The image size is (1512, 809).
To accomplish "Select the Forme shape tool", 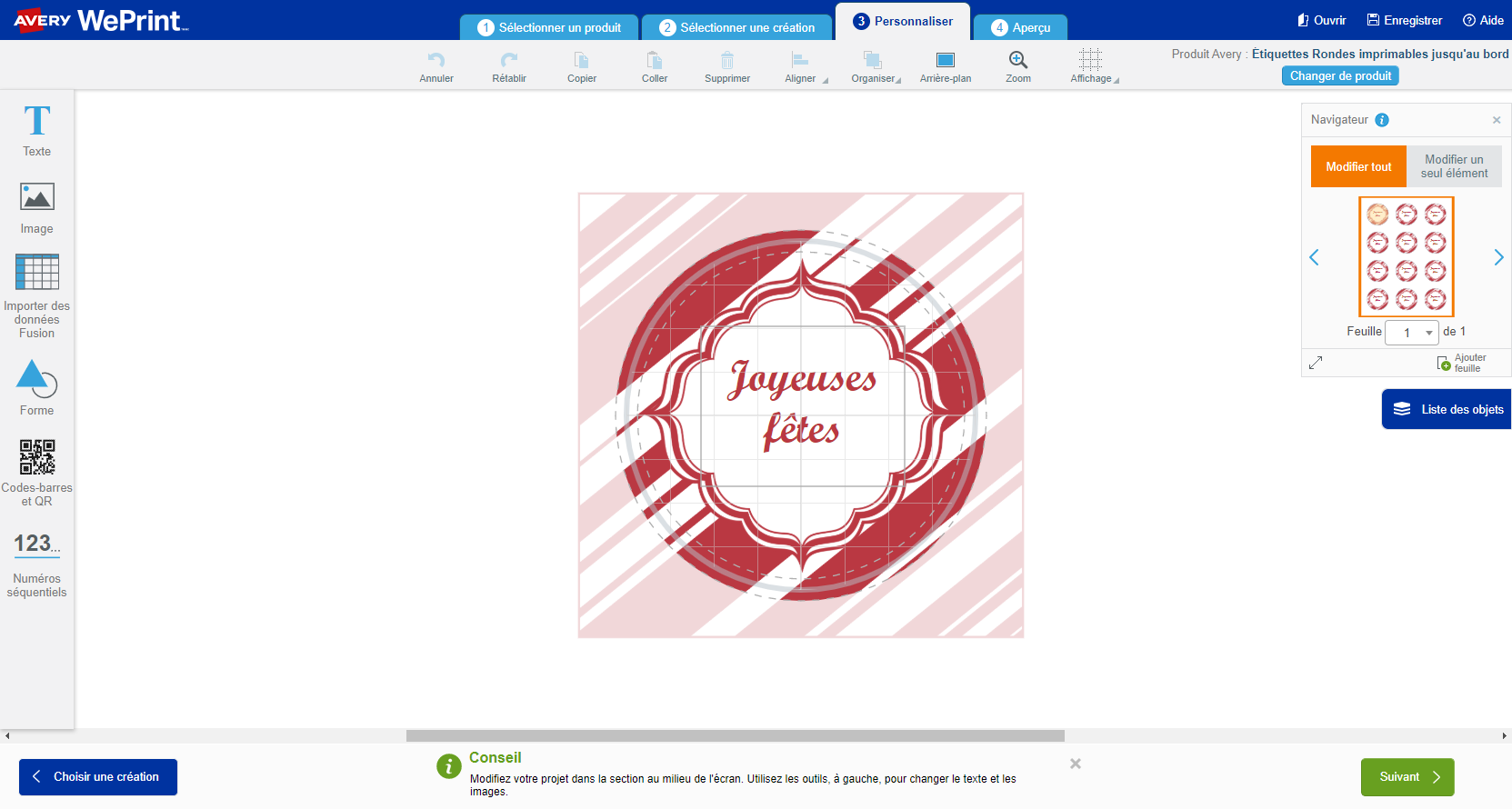I will (x=36, y=388).
